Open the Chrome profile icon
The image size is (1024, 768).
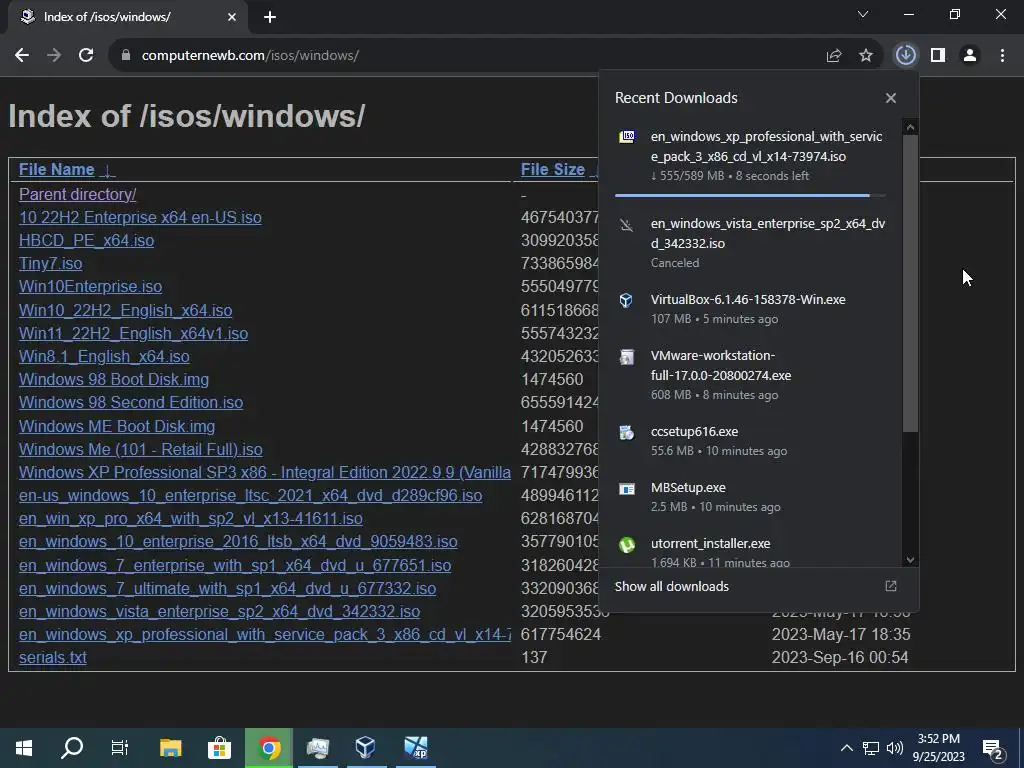click(970, 56)
